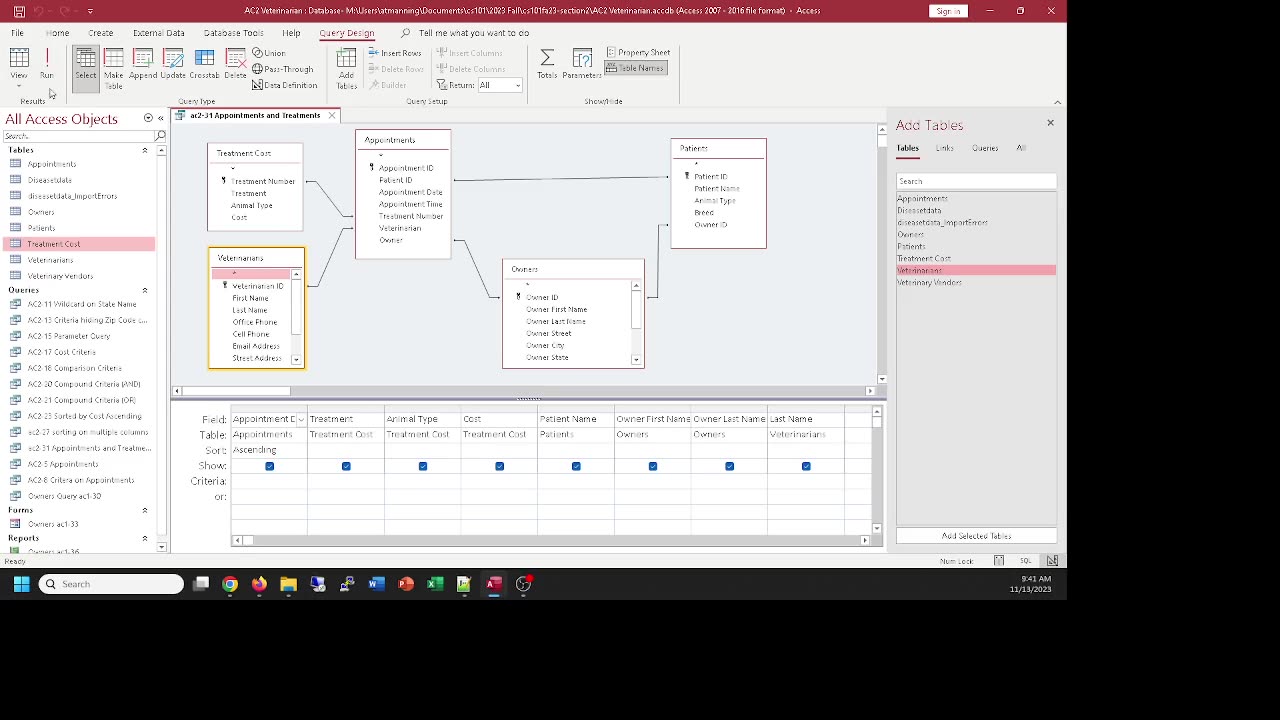Uncheck Show box for Animal Type column
1280x720 pixels.
coord(423,466)
